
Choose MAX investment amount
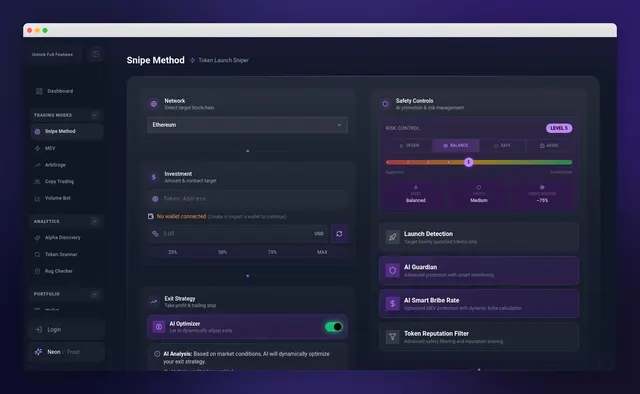point(322,252)
